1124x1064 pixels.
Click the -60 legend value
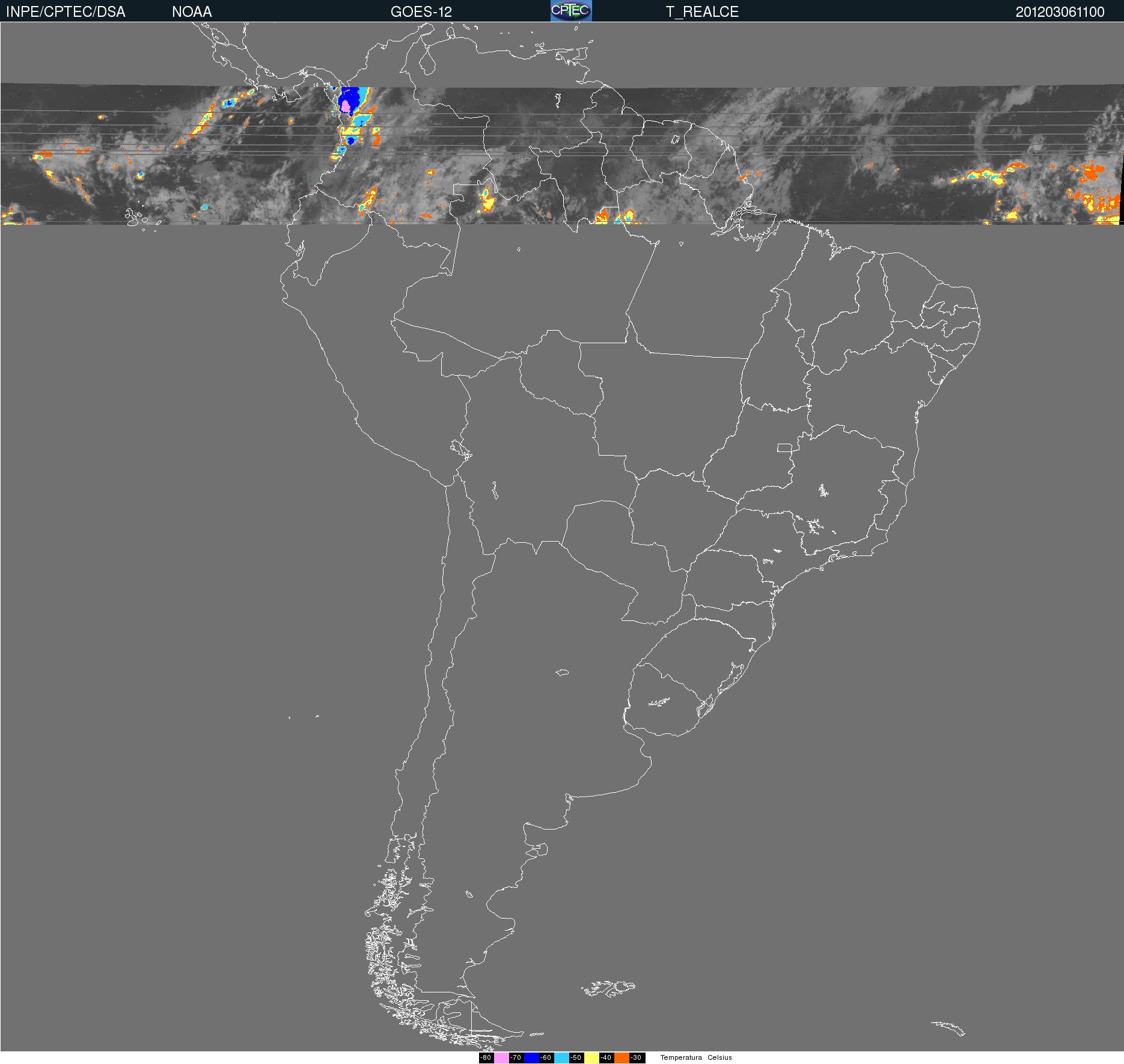[x=546, y=1057]
